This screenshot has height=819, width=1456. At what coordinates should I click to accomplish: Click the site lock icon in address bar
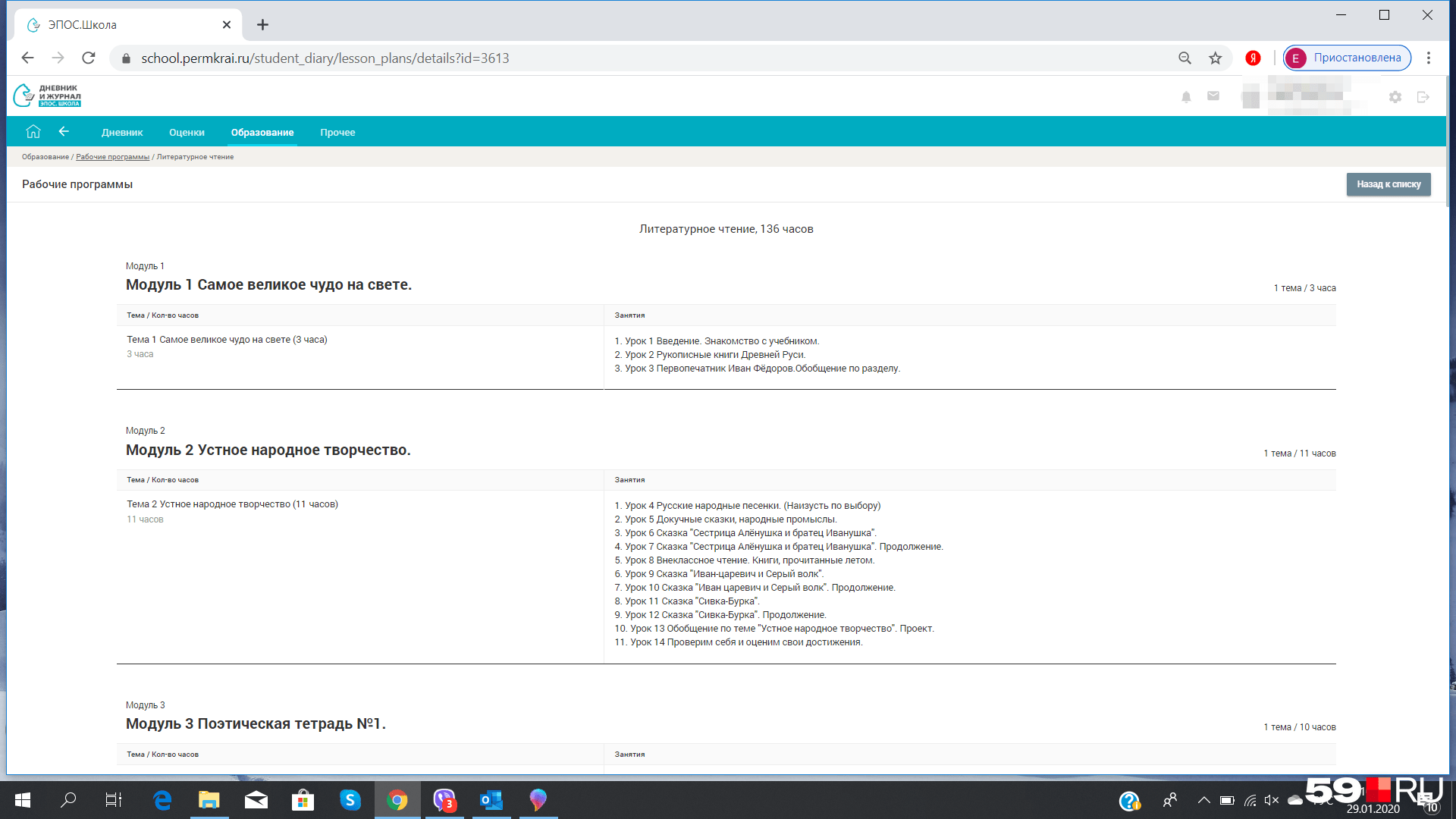126,58
